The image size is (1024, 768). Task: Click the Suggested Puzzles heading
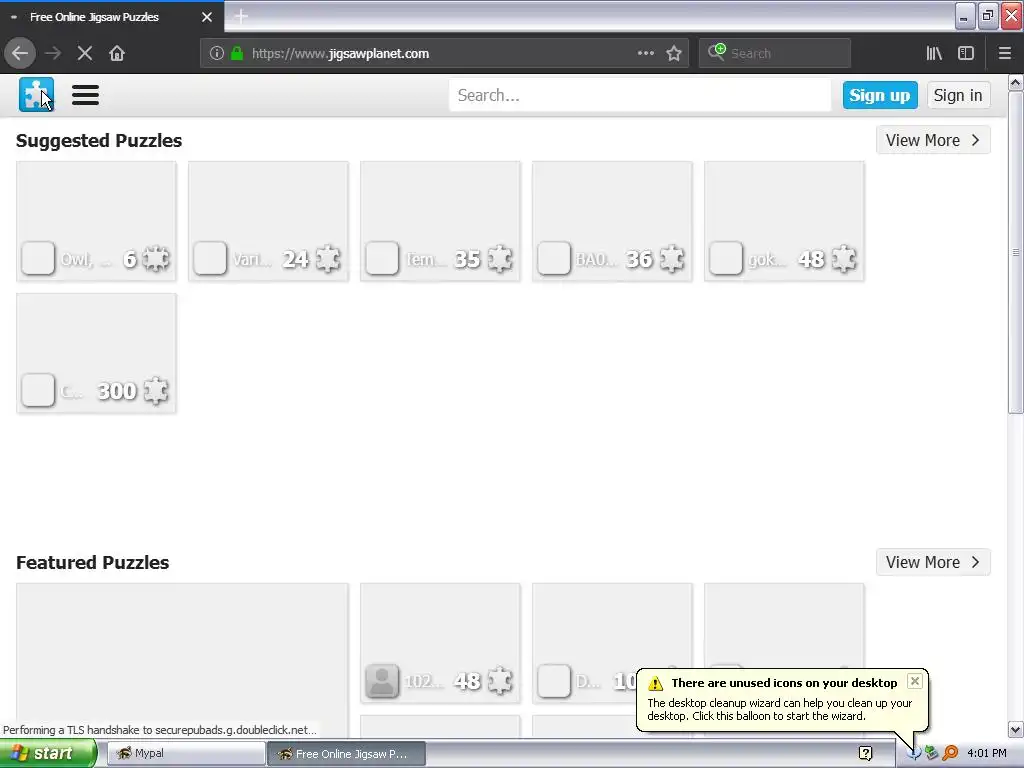click(x=99, y=140)
